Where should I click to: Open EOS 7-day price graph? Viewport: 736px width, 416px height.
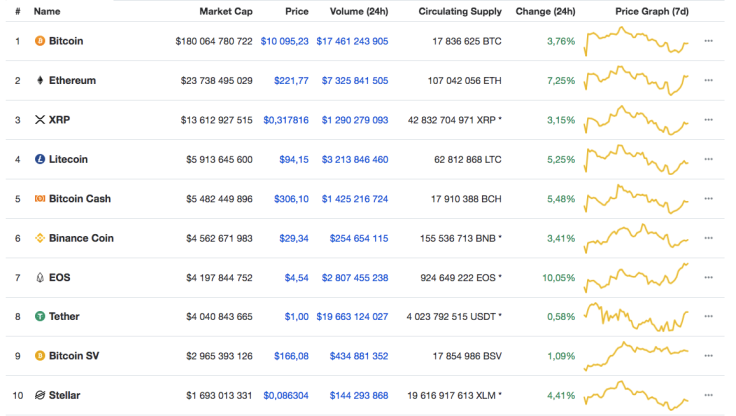(x=636, y=277)
